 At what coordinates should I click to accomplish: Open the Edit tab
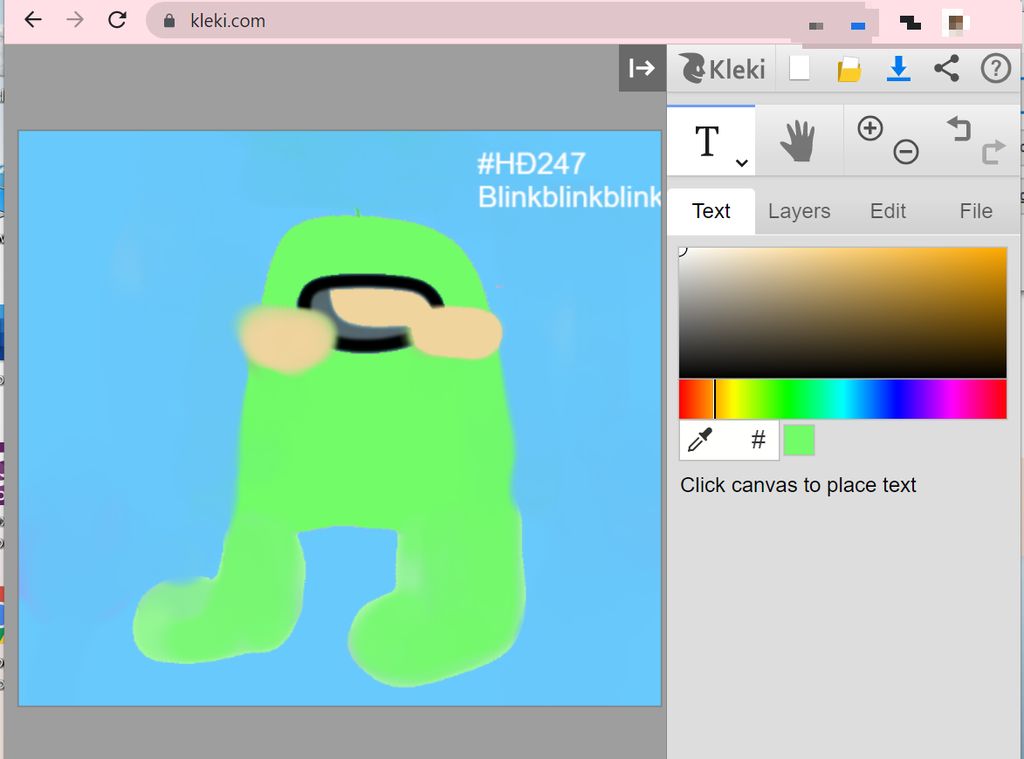click(x=888, y=211)
